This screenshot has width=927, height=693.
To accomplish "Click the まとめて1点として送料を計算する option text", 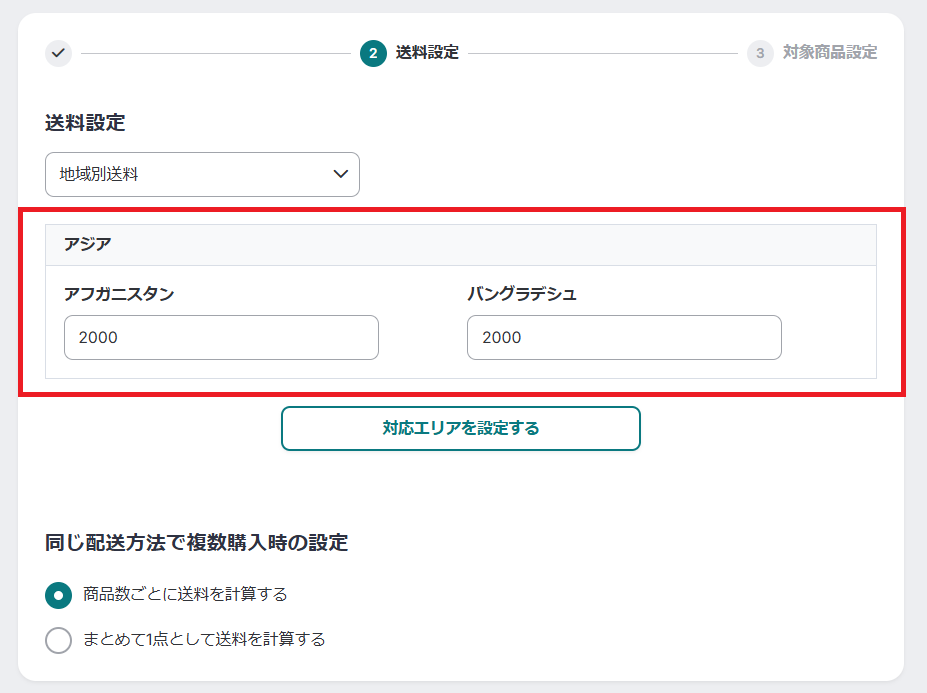I will pos(204,640).
